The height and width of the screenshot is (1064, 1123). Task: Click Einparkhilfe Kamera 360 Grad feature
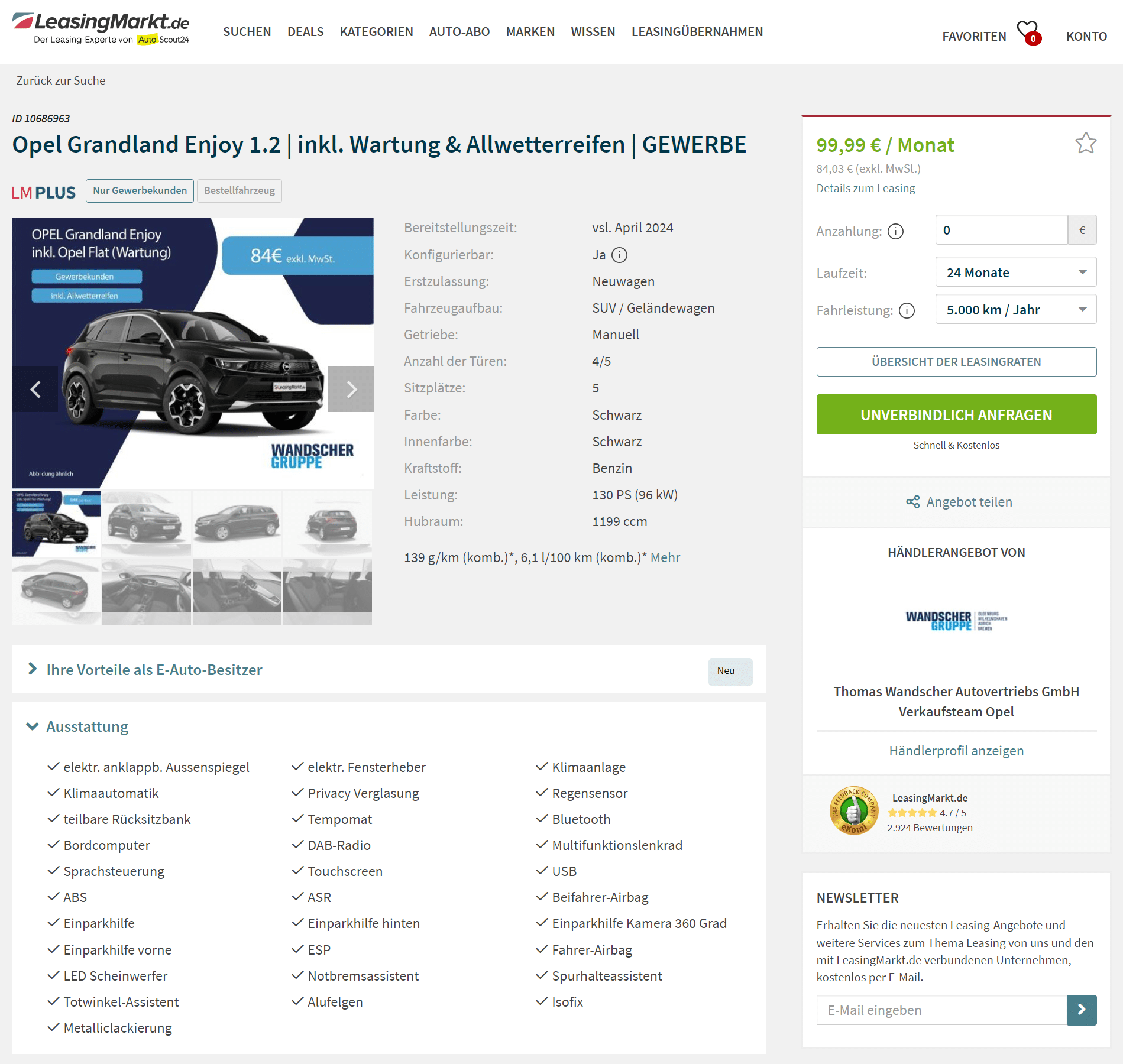pos(639,923)
